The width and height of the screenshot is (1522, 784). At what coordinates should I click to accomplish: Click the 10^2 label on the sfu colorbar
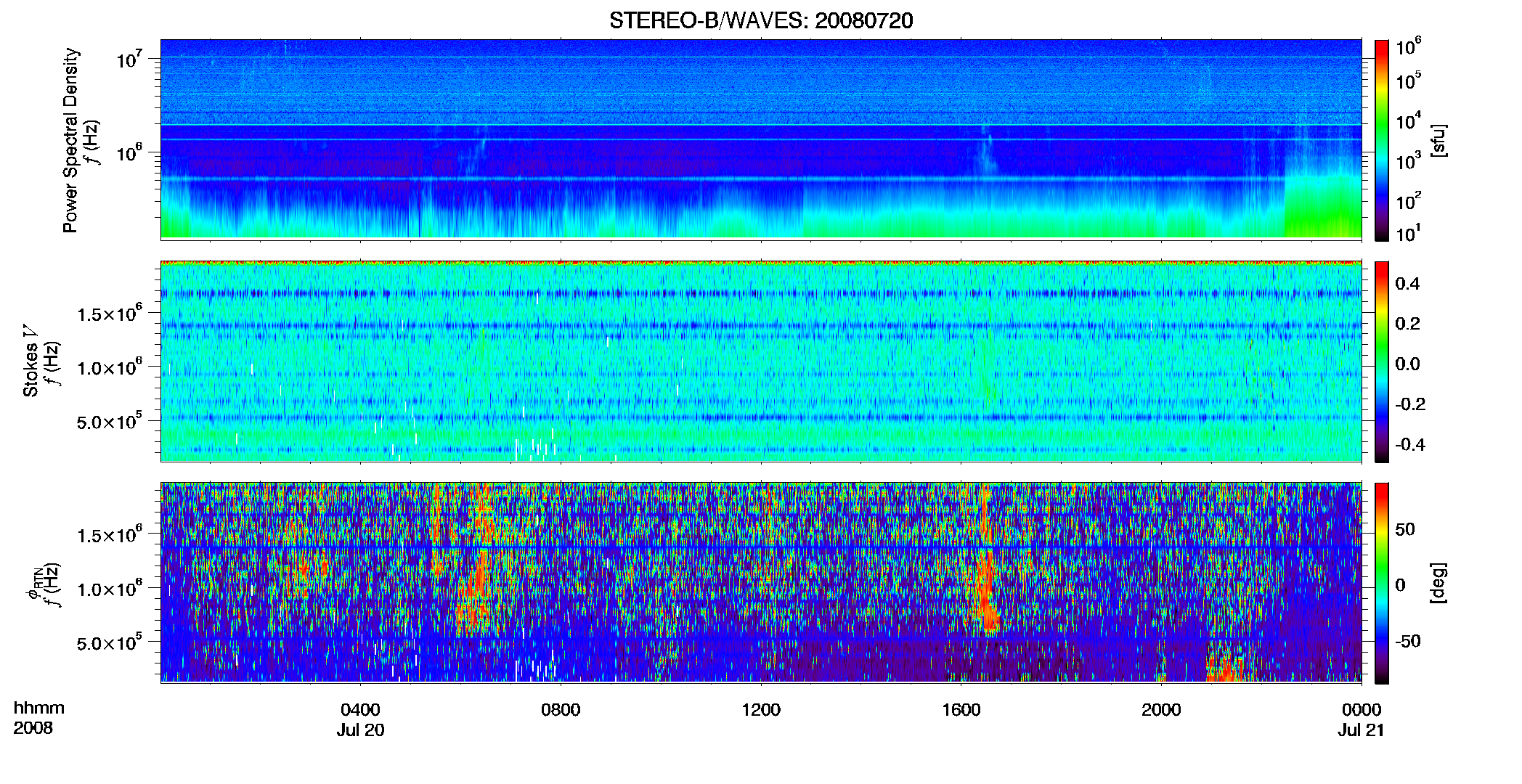click(x=1408, y=200)
